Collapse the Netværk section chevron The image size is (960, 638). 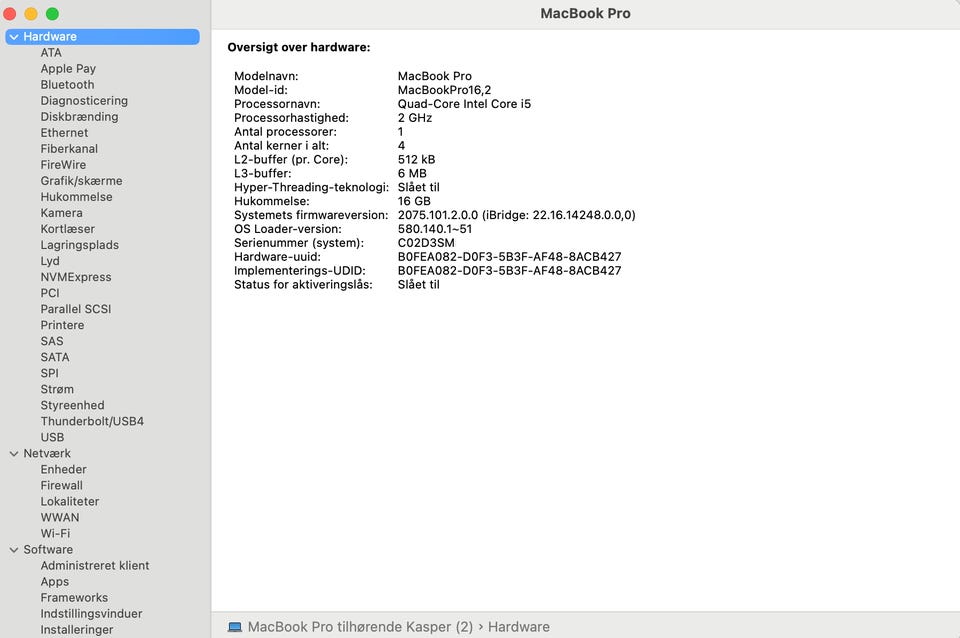click(13, 454)
